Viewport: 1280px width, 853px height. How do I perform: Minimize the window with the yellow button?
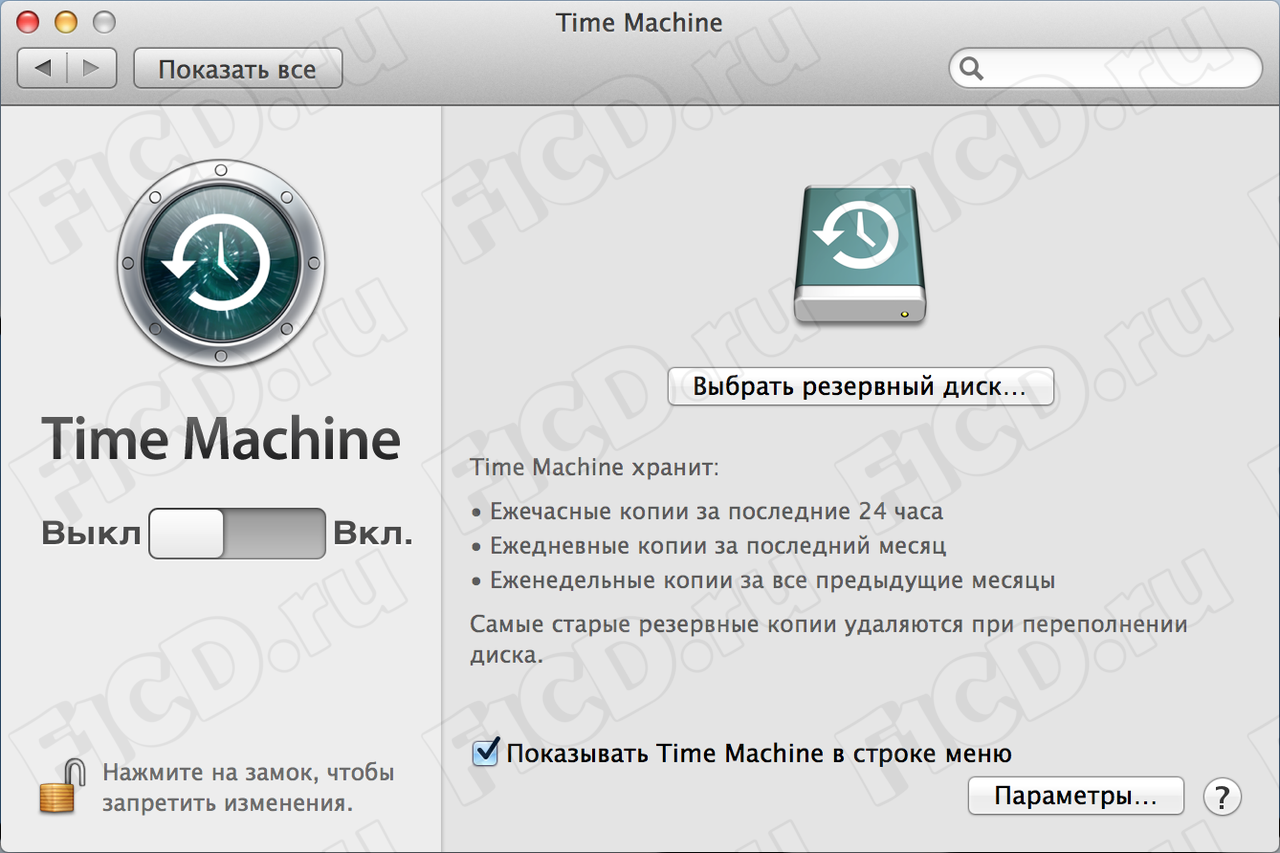coord(66,22)
